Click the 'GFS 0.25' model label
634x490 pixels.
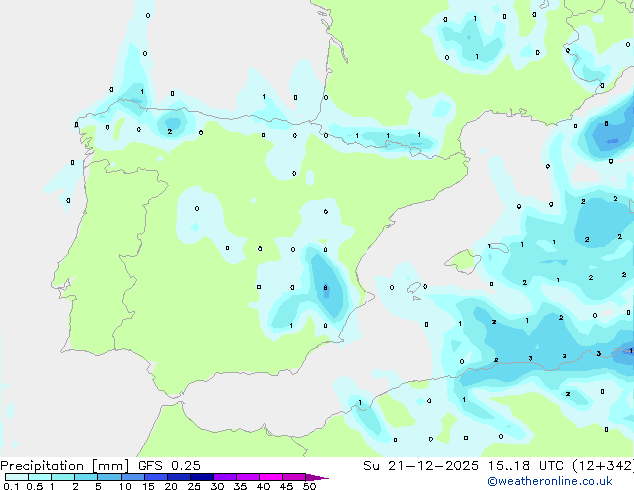pos(169,466)
